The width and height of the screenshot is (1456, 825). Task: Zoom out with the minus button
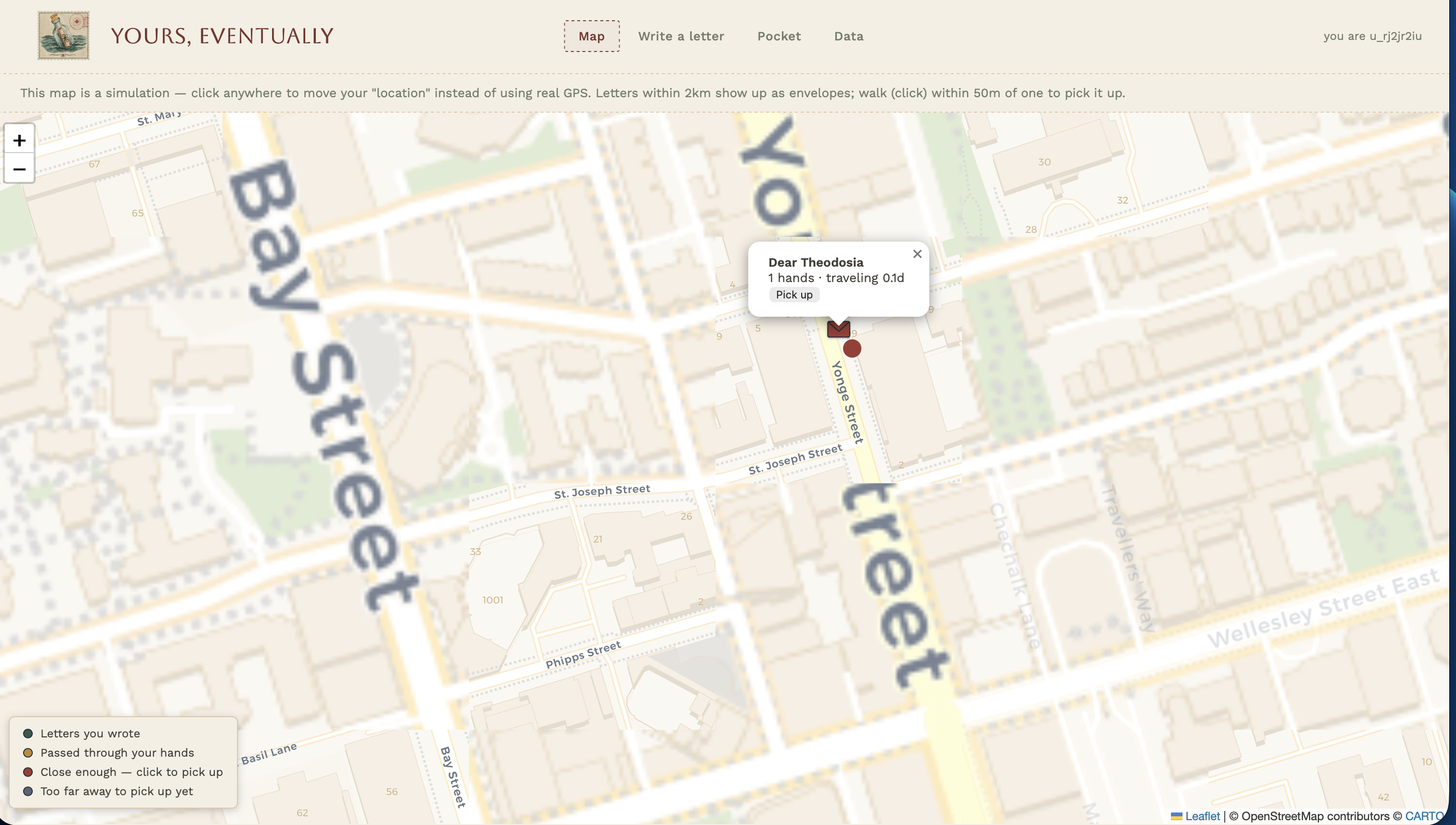(x=19, y=169)
